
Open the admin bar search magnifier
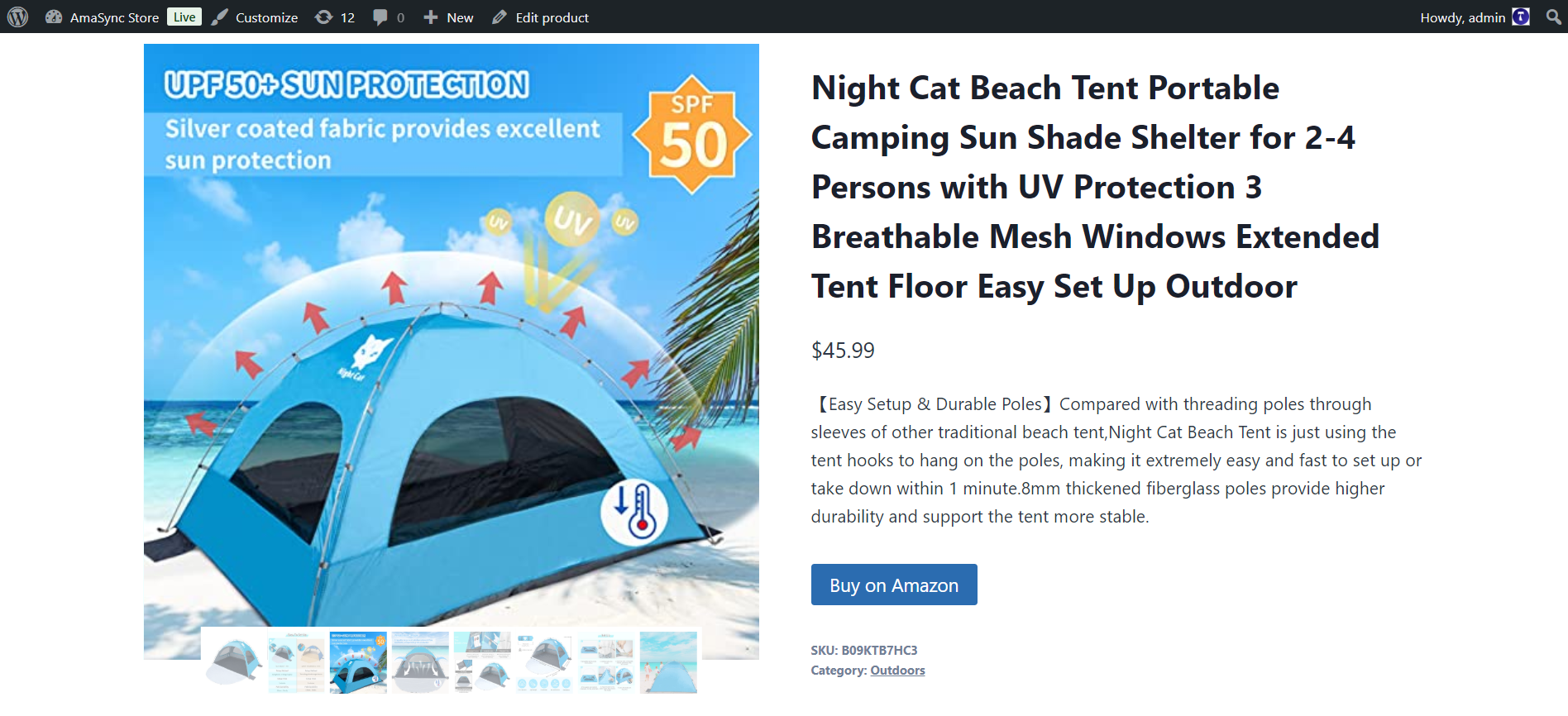pos(1553,17)
